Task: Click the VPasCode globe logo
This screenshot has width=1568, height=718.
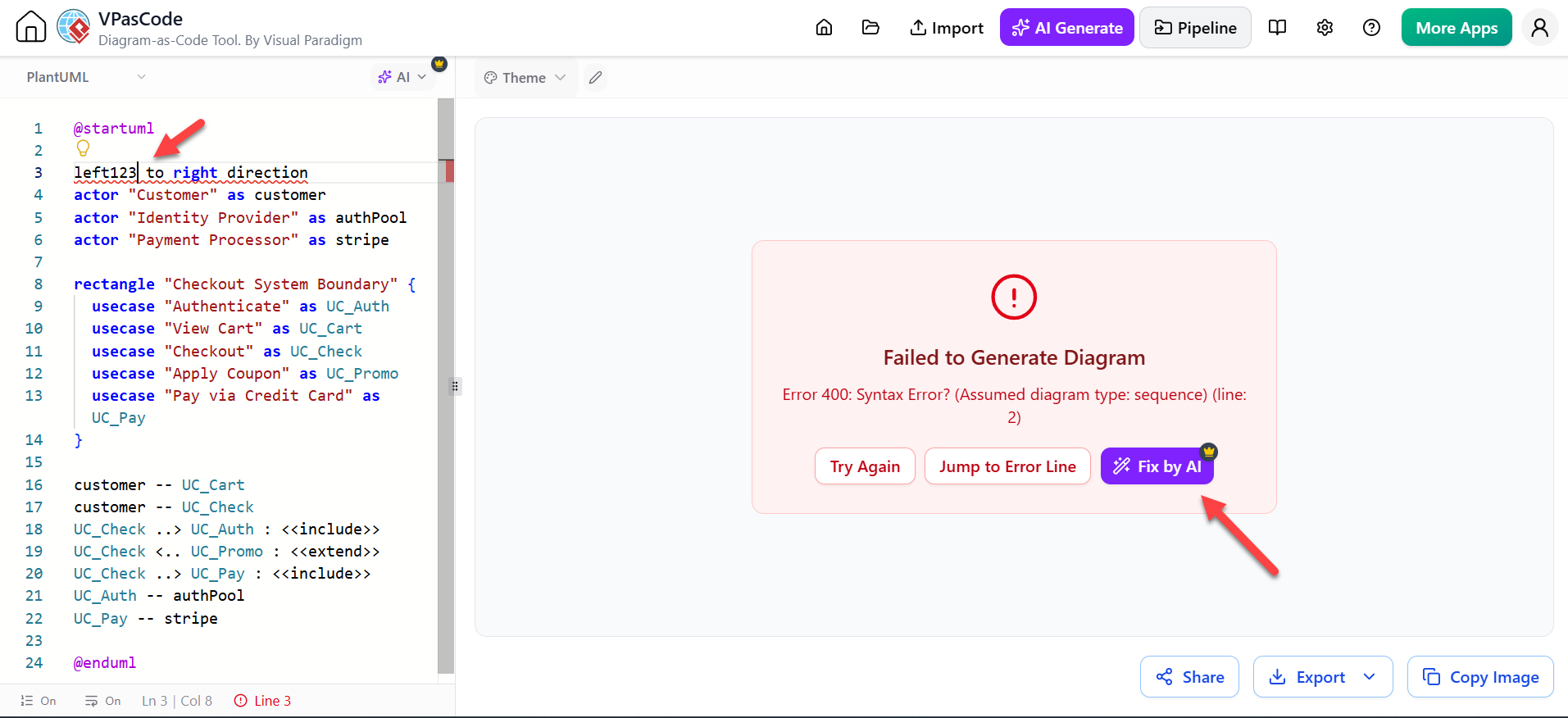Action: click(74, 27)
